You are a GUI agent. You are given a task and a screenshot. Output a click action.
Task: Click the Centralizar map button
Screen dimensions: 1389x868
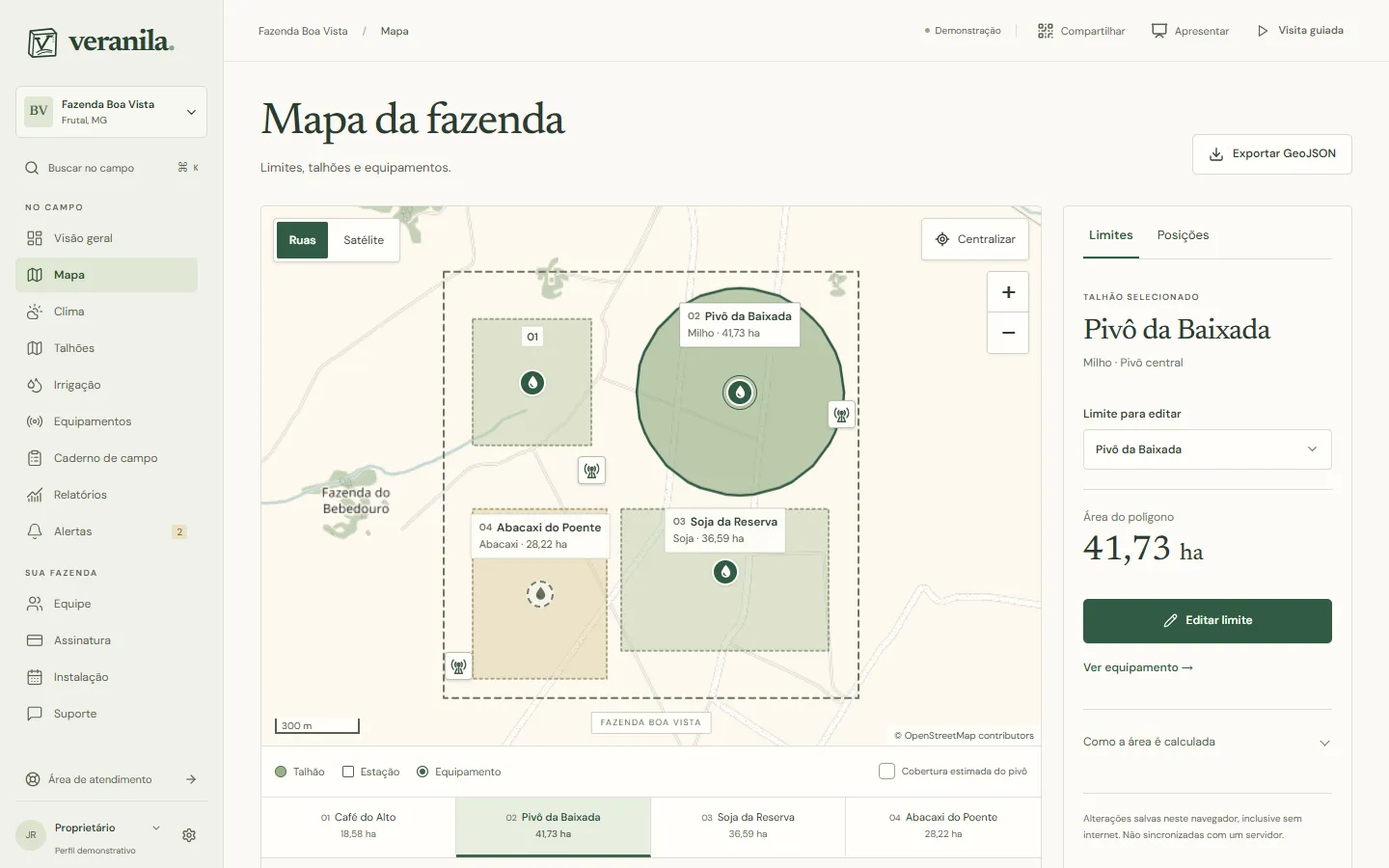(975, 239)
